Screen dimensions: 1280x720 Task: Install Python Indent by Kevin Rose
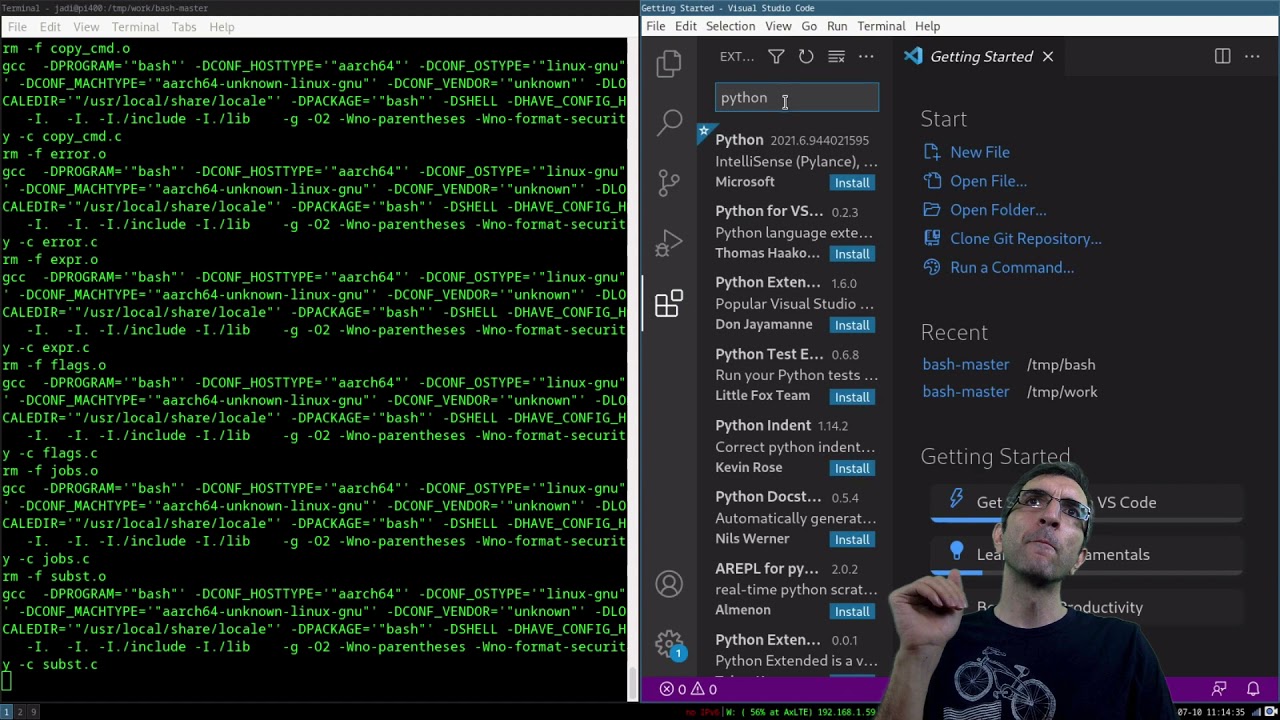[852, 468]
